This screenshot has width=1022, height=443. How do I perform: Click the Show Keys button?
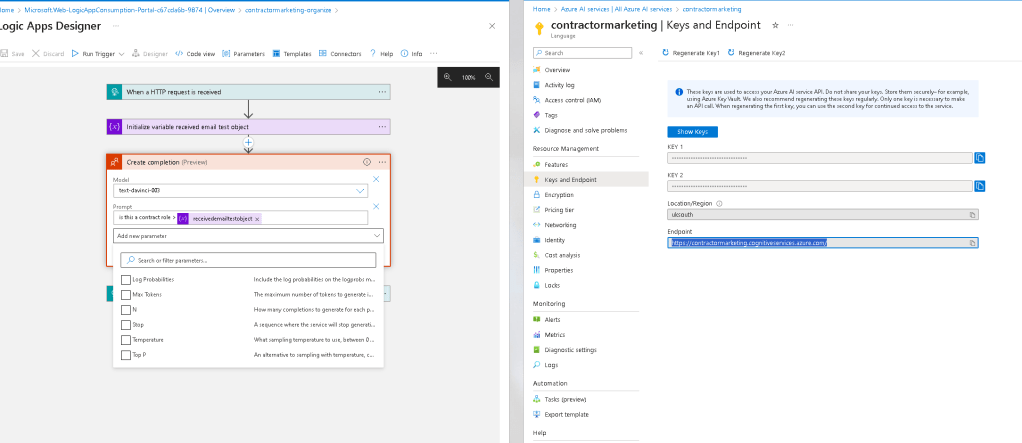click(x=692, y=132)
